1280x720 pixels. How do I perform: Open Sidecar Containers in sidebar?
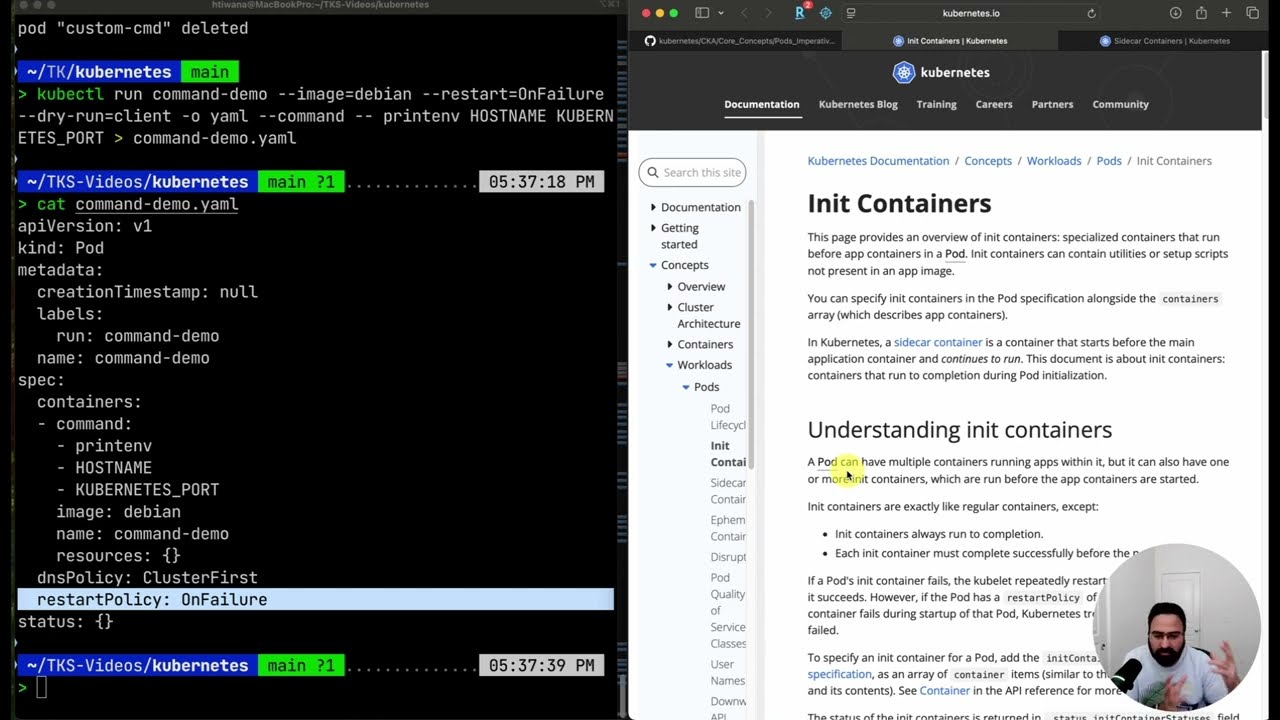click(728, 491)
